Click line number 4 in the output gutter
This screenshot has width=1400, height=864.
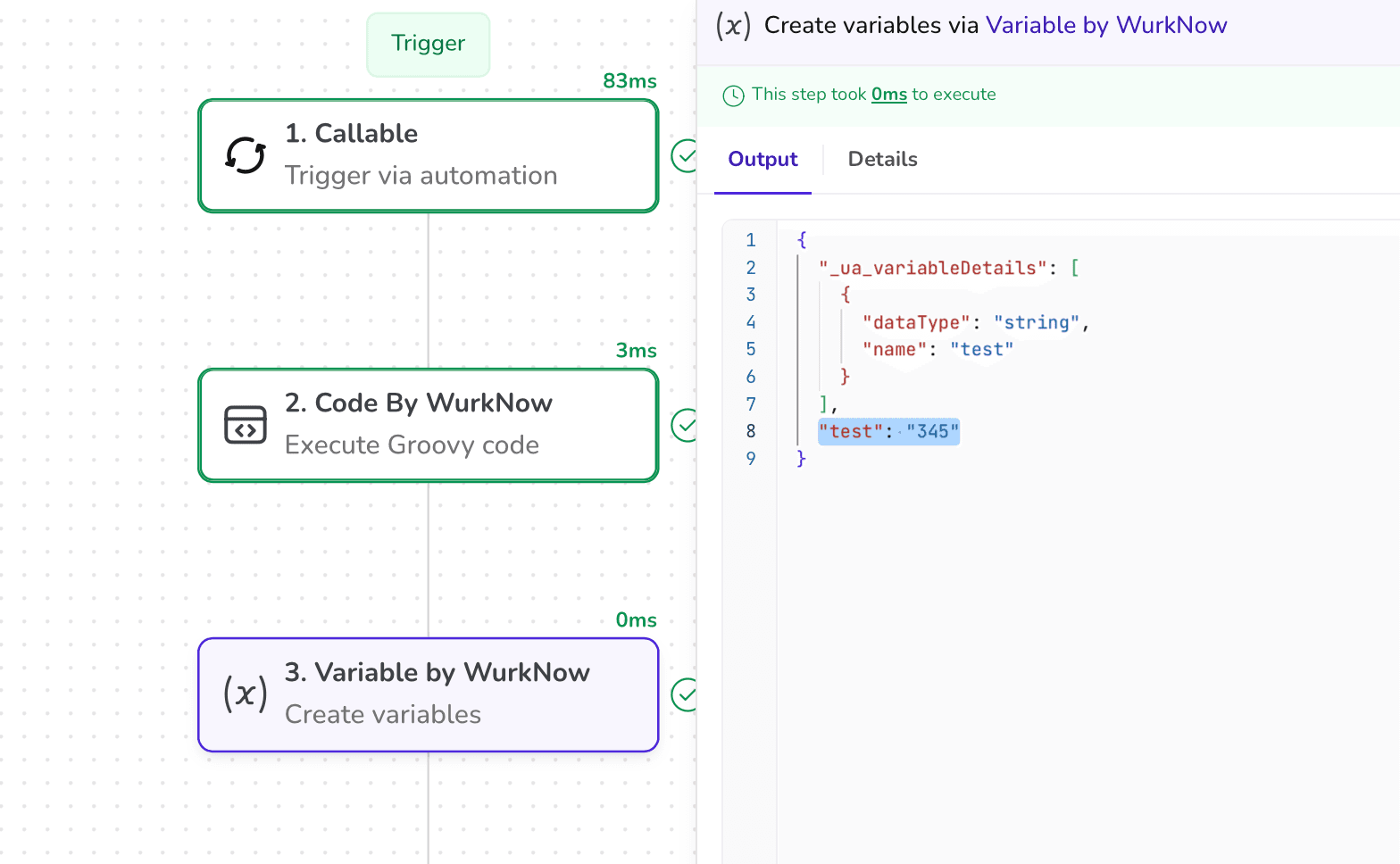point(751,322)
